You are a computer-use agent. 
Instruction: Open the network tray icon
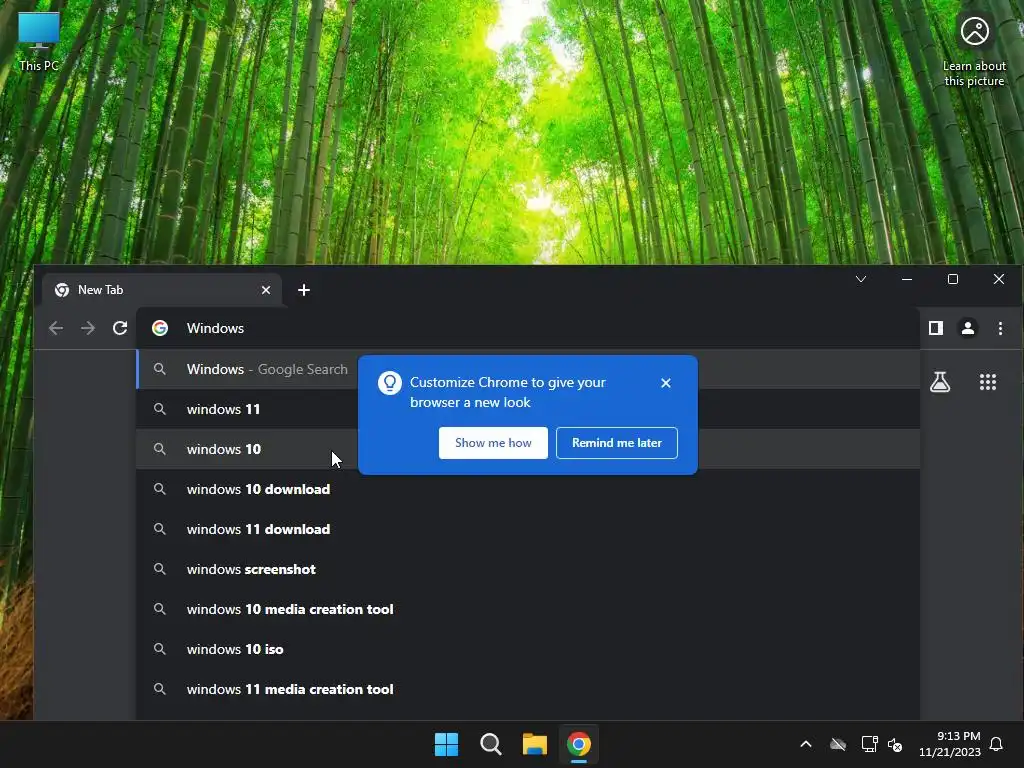(x=869, y=744)
